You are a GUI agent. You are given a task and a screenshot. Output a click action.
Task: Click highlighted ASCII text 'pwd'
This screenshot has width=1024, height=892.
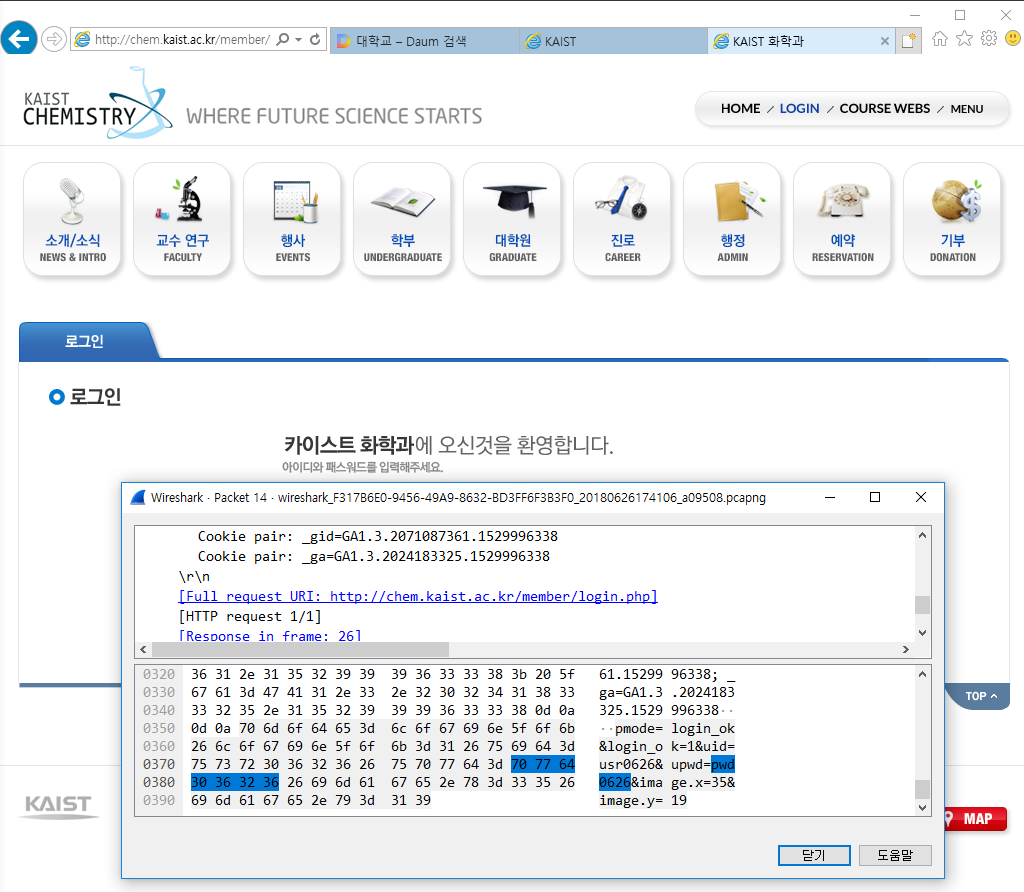[x=723, y=764]
